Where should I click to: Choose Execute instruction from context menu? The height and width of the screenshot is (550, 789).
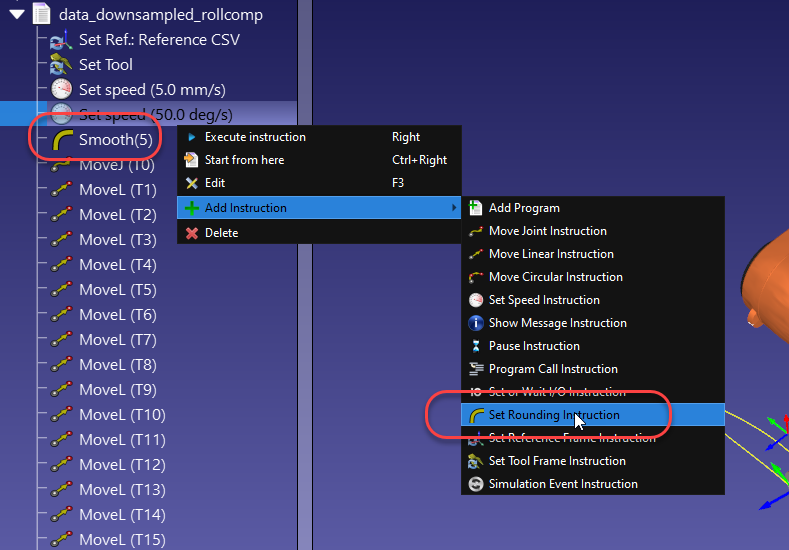click(319, 137)
